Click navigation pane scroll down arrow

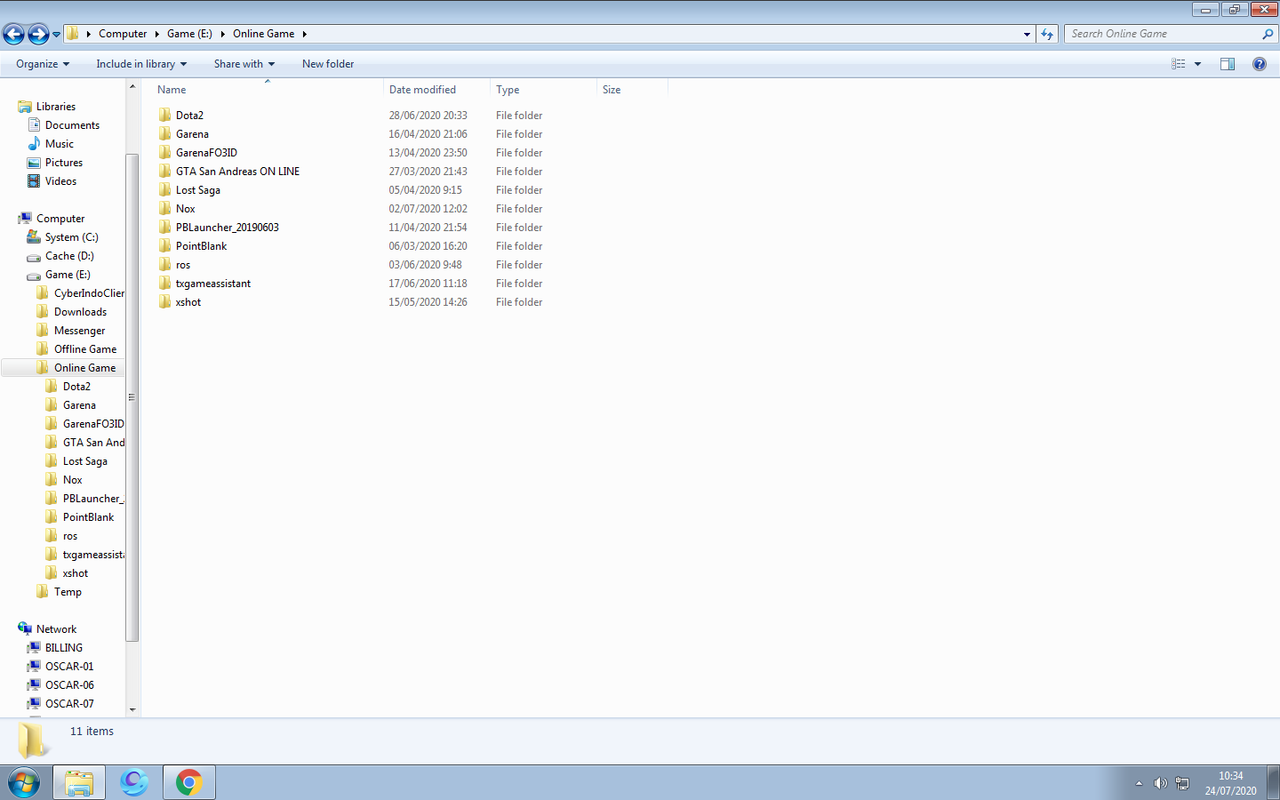(132, 709)
